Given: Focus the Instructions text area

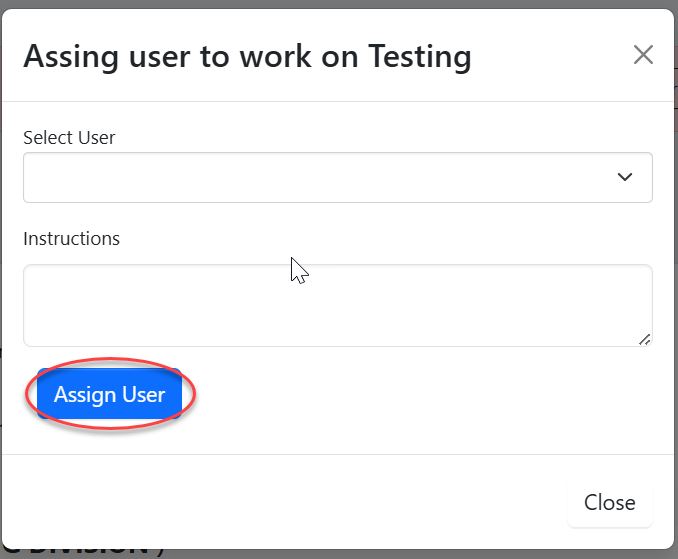Looking at the screenshot, I should (x=337, y=305).
